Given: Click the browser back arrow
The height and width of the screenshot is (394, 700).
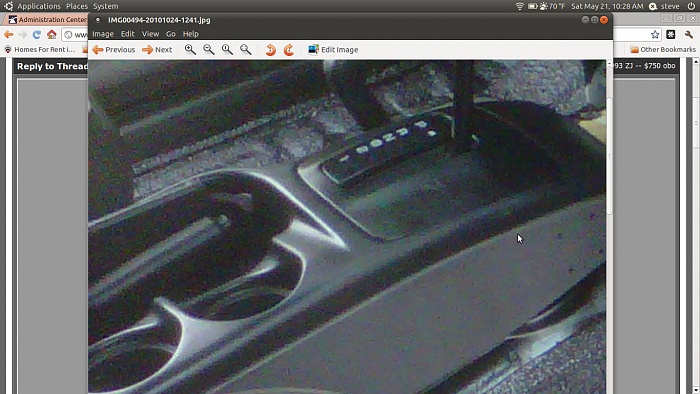Looking at the screenshot, I should [8, 34].
